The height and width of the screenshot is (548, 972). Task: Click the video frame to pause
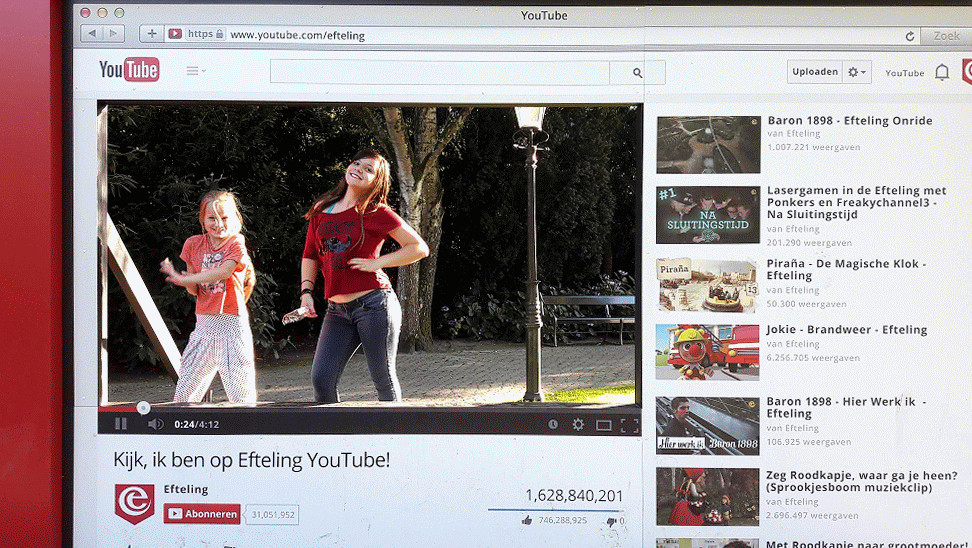click(x=370, y=254)
